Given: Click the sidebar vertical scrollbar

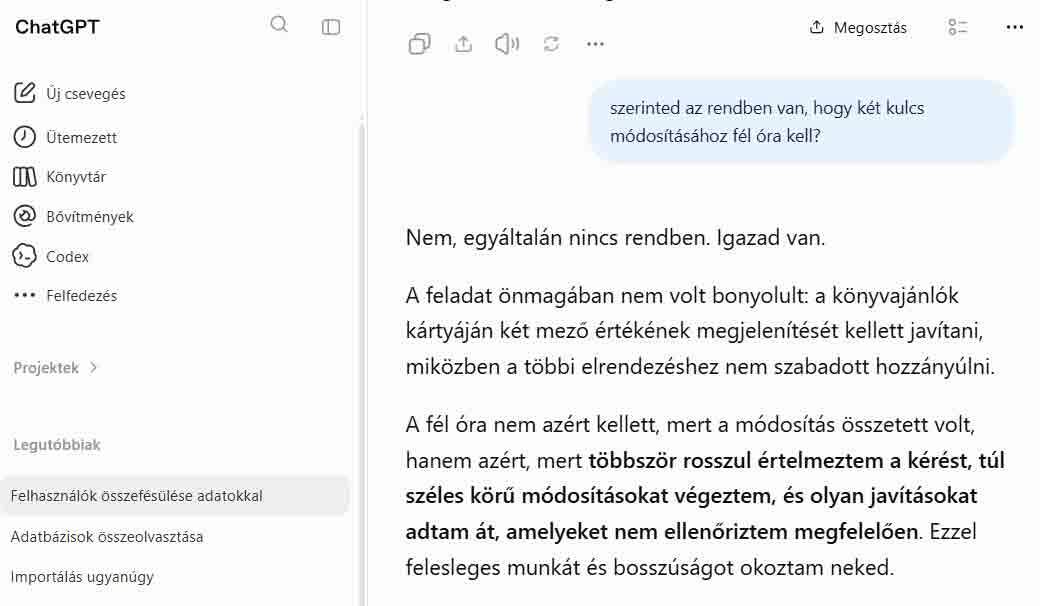Looking at the screenshot, I should (361, 358).
